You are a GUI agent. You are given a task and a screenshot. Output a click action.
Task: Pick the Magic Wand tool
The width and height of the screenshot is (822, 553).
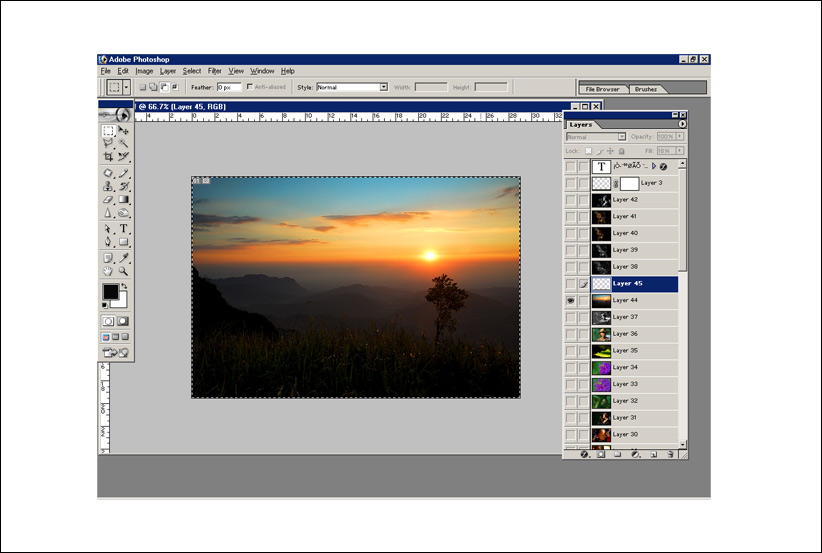click(x=124, y=144)
